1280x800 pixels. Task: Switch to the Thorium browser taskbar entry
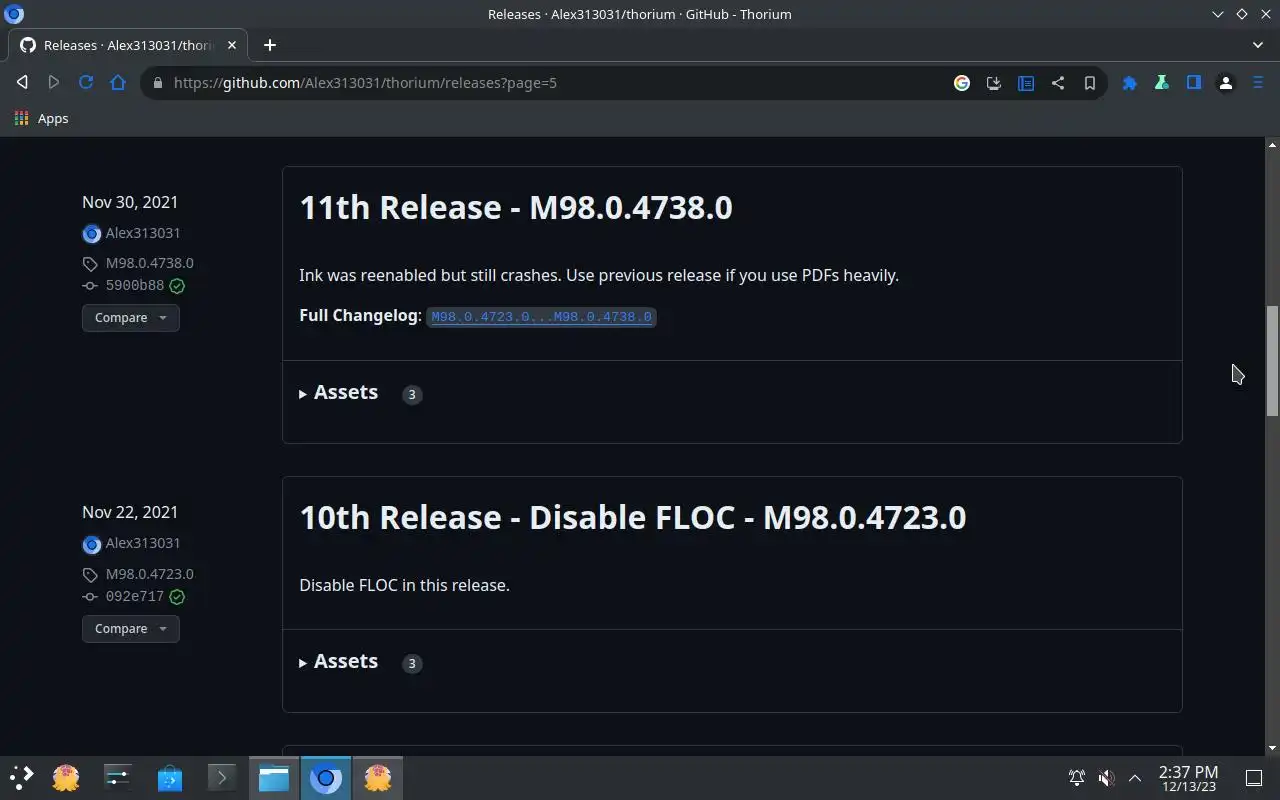point(326,777)
